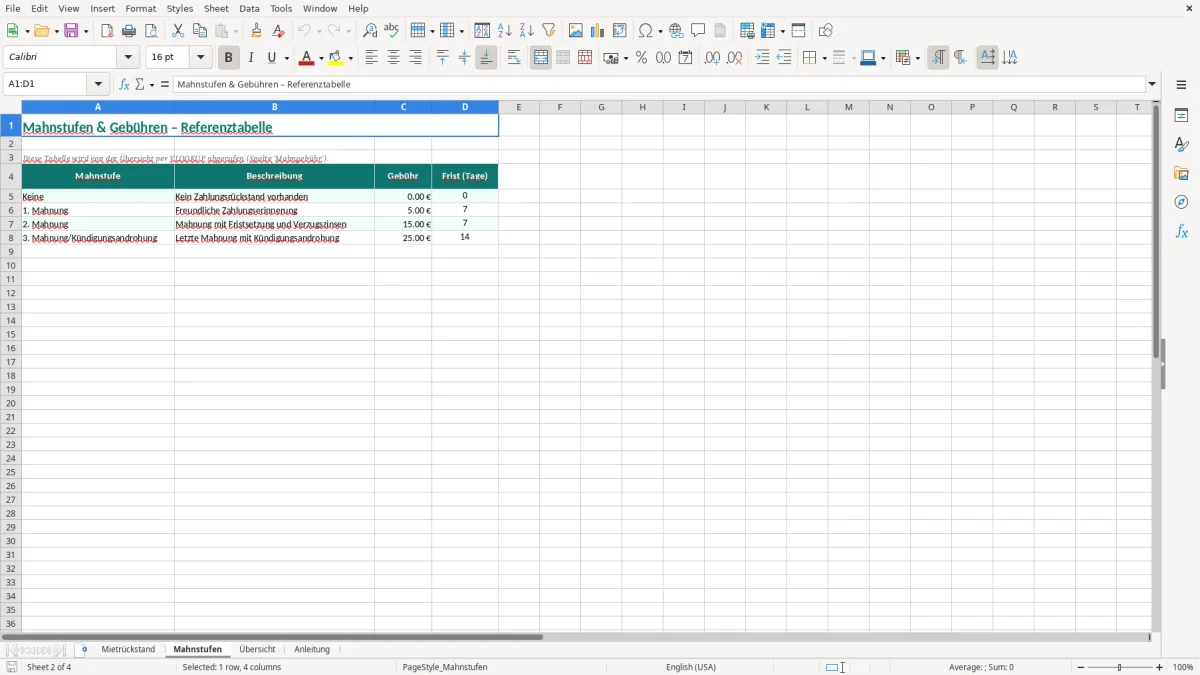
Task: Add a decimal place
Action: (712, 58)
